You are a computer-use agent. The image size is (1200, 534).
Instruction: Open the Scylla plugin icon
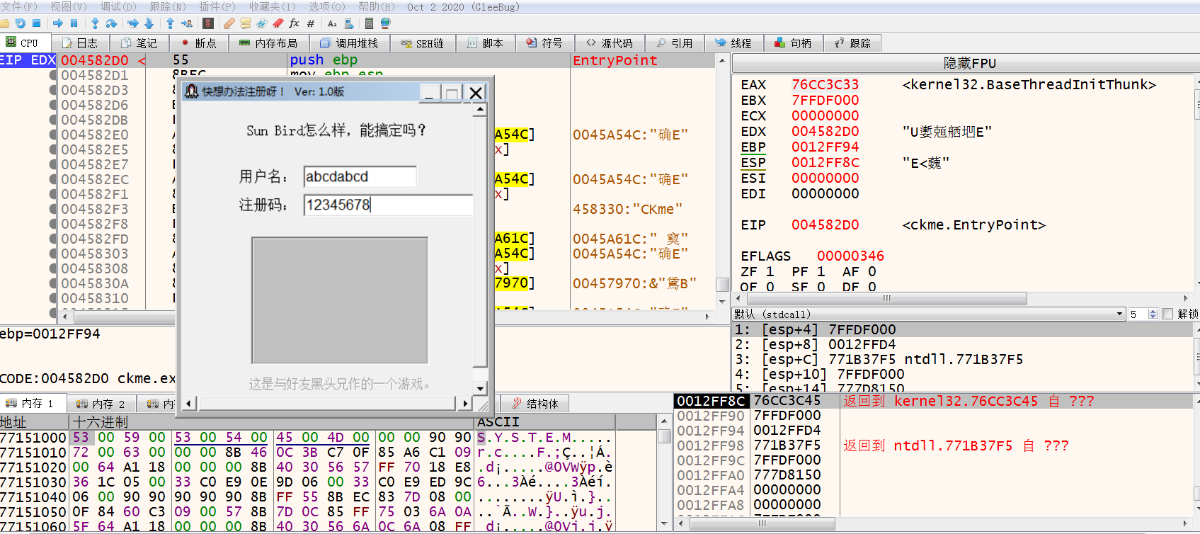[208, 22]
